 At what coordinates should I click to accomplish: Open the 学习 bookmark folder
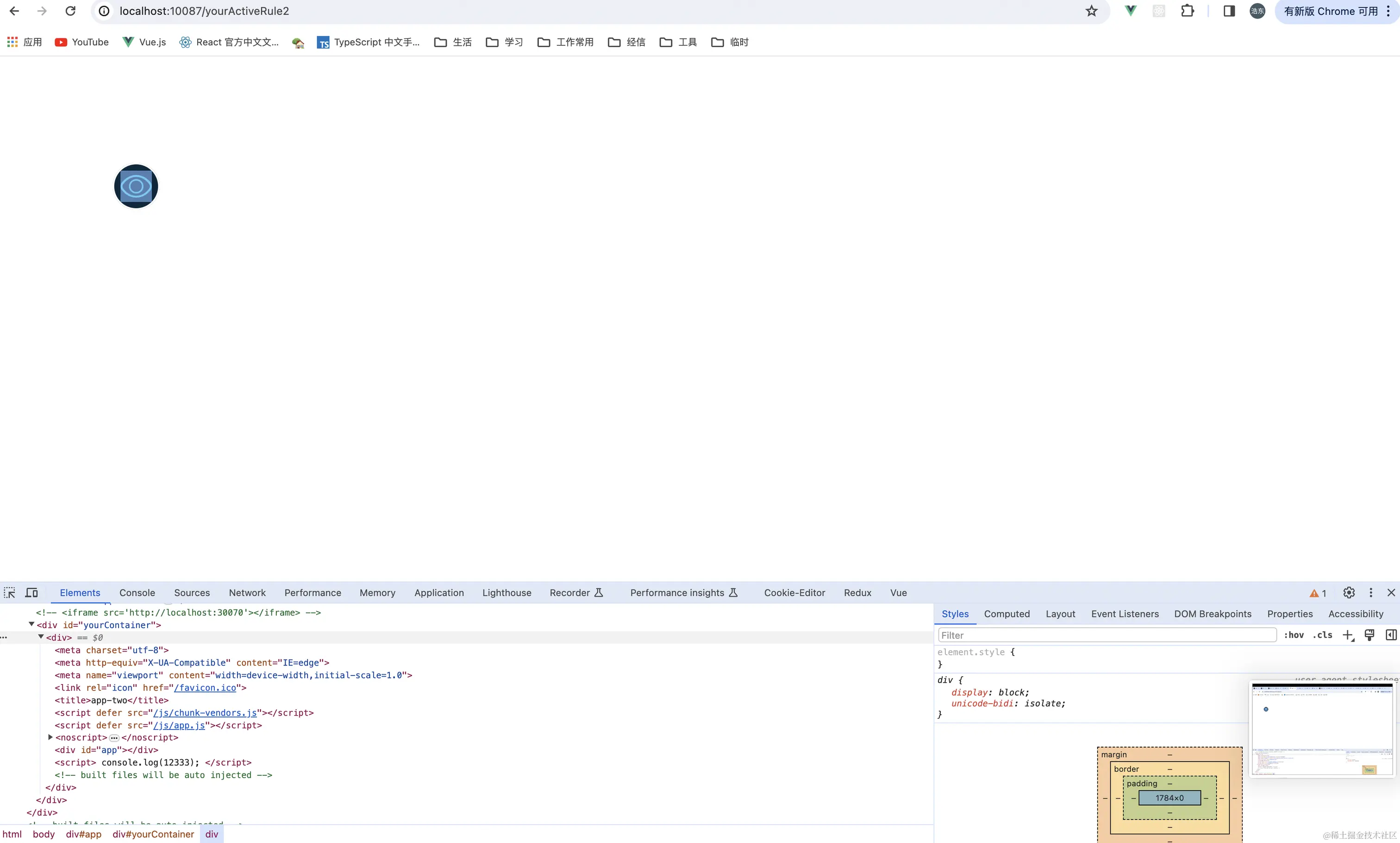tap(505, 42)
